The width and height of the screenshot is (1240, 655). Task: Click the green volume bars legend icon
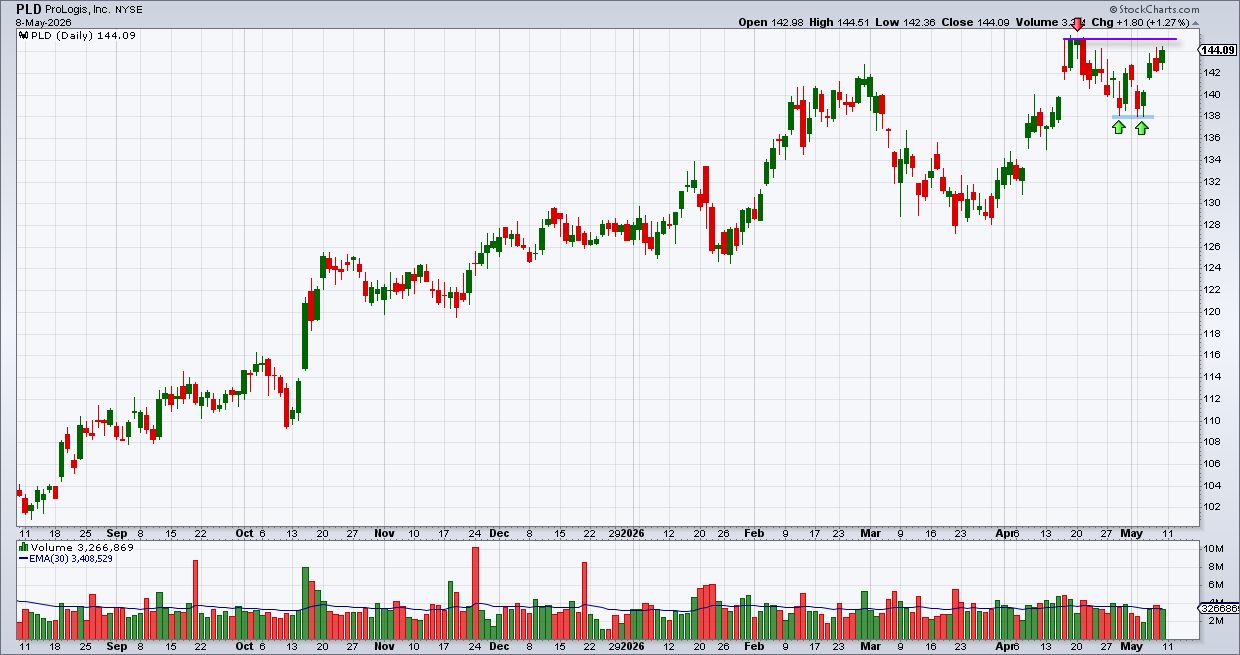23,548
